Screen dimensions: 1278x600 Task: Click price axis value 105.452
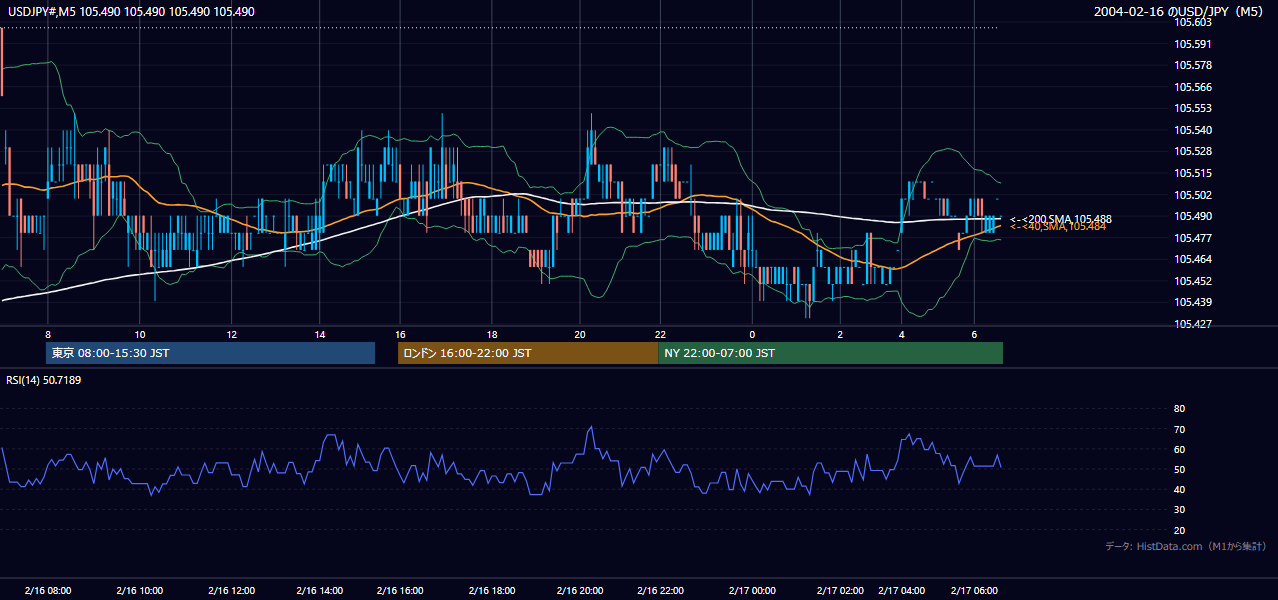[x=1193, y=281]
